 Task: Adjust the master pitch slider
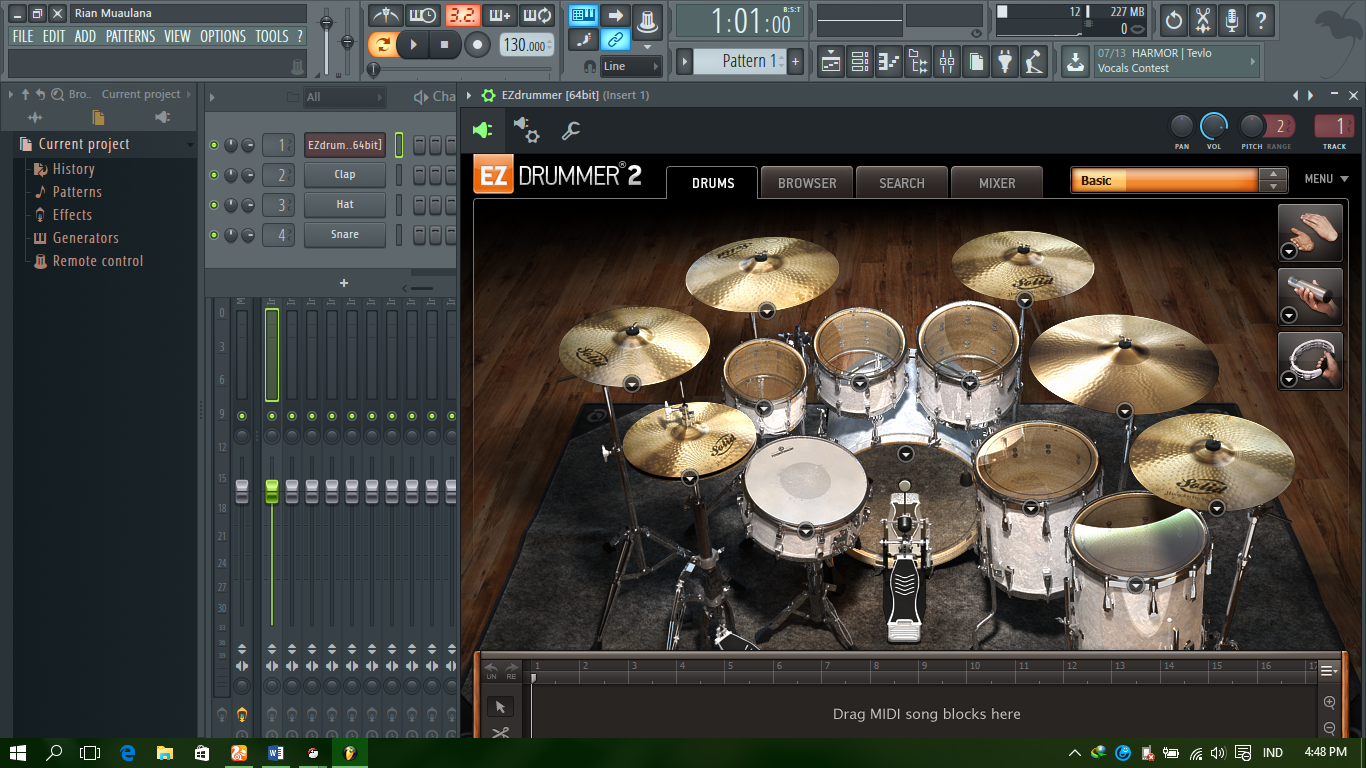[x=347, y=40]
